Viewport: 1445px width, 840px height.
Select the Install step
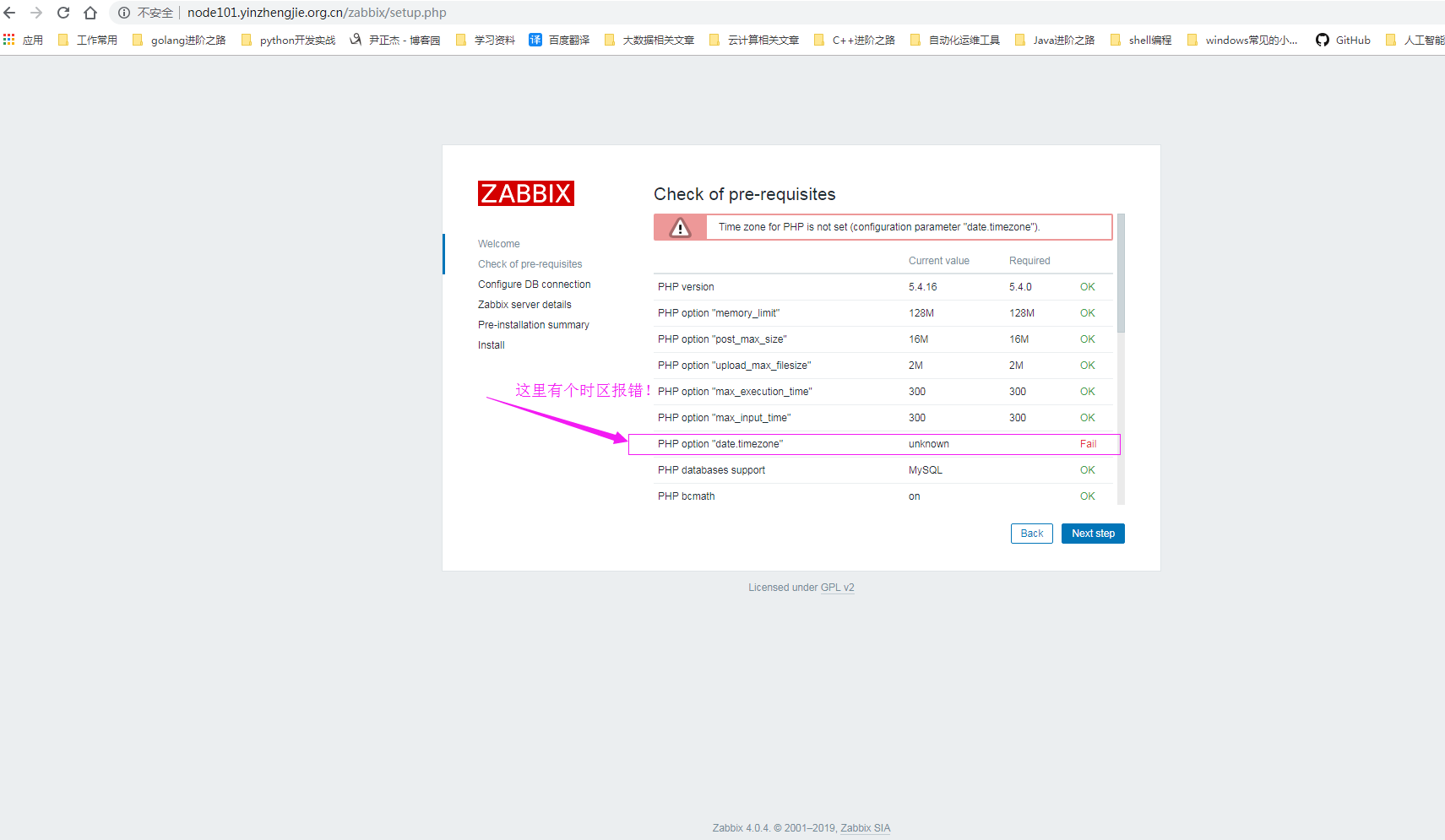tap(492, 345)
